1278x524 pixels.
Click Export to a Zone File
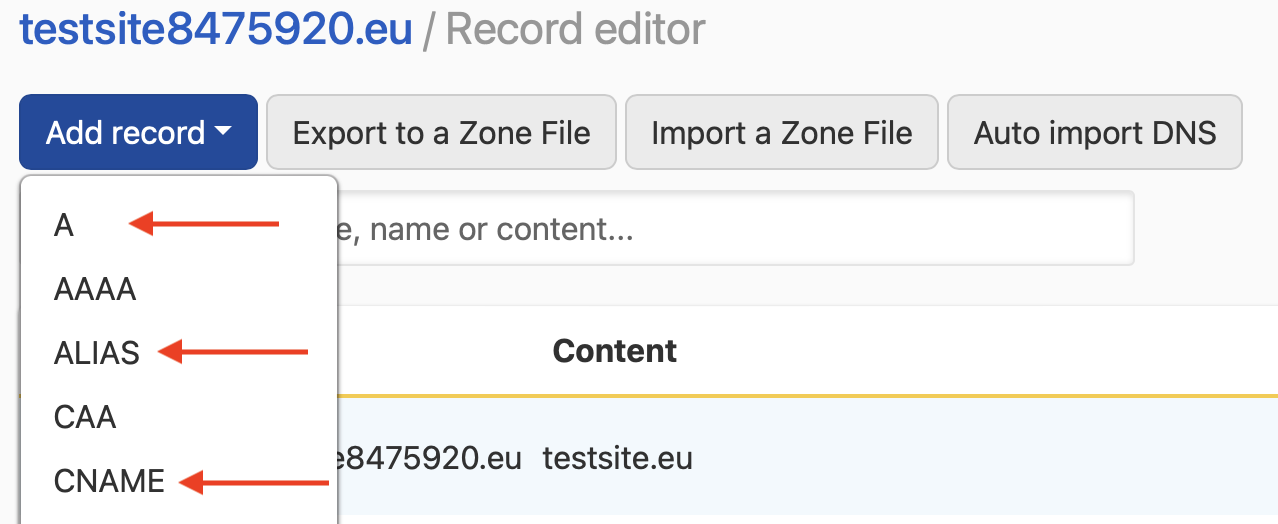[441, 132]
